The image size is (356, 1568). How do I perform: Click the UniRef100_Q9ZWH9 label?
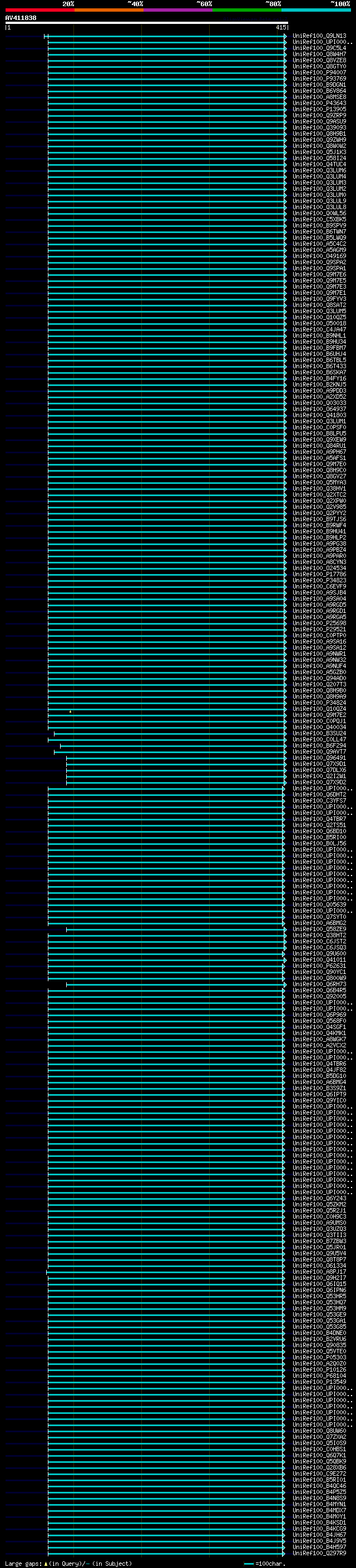pyautogui.click(x=319, y=140)
